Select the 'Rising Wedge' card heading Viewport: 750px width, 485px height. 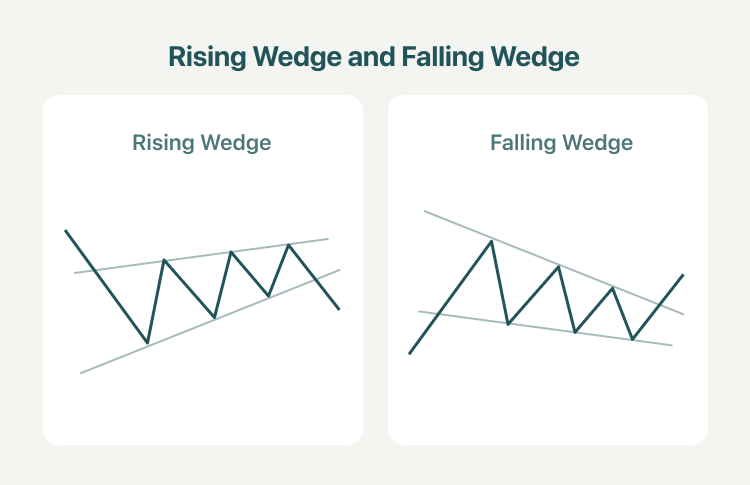click(x=202, y=143)
